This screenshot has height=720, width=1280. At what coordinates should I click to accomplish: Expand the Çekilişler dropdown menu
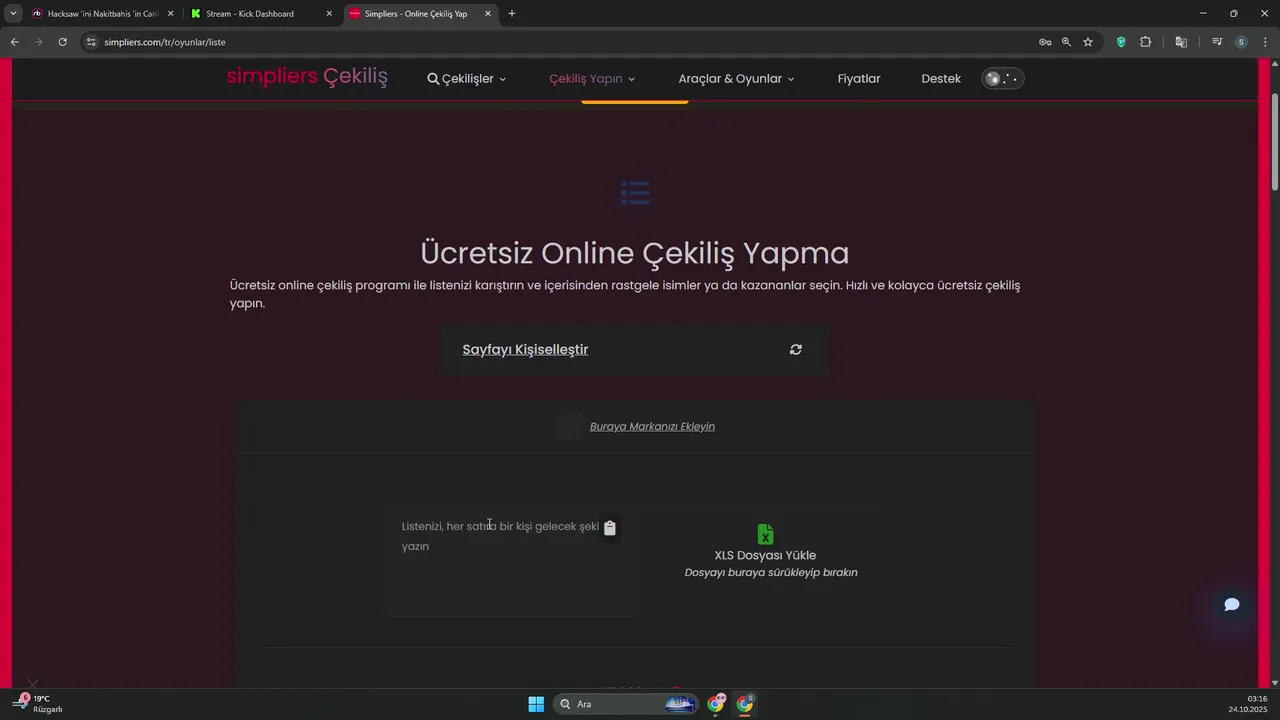(467, 79)
